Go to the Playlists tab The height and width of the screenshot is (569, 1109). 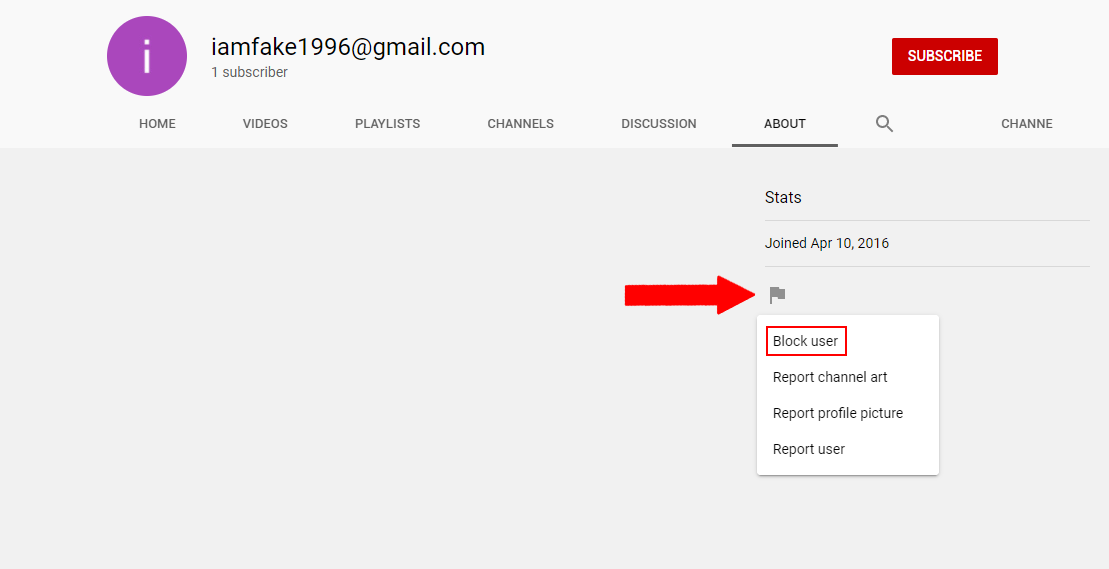pyautogui.click(x=388, y=124)
